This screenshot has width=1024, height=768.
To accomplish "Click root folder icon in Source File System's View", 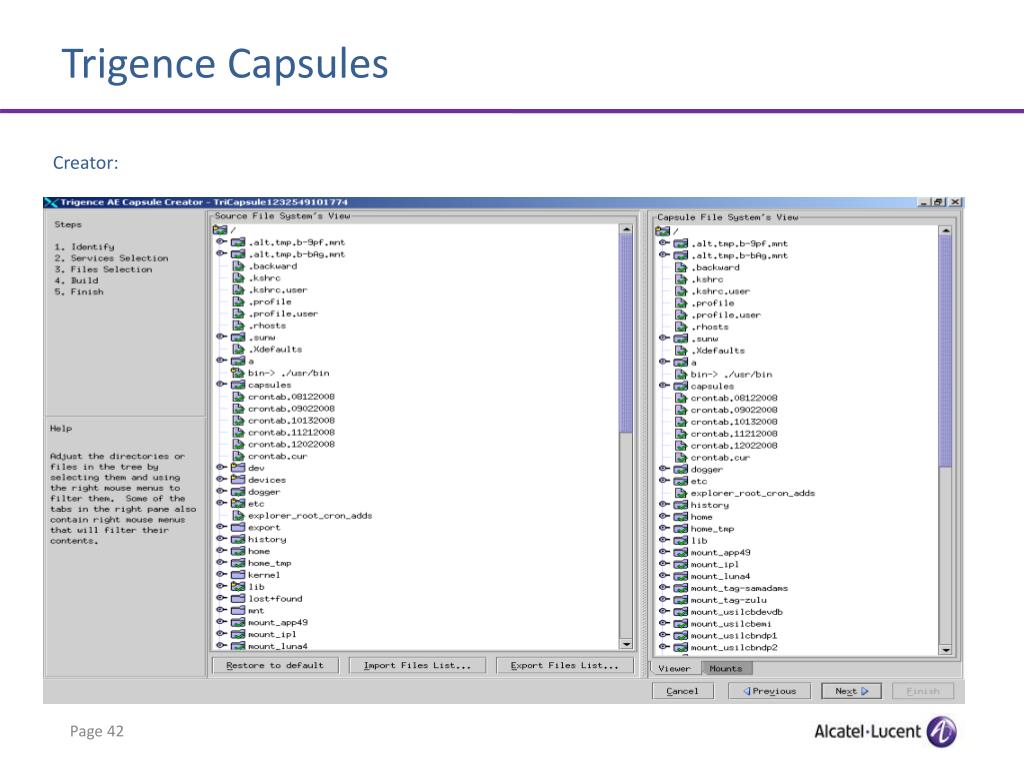I will pos(219,230).
